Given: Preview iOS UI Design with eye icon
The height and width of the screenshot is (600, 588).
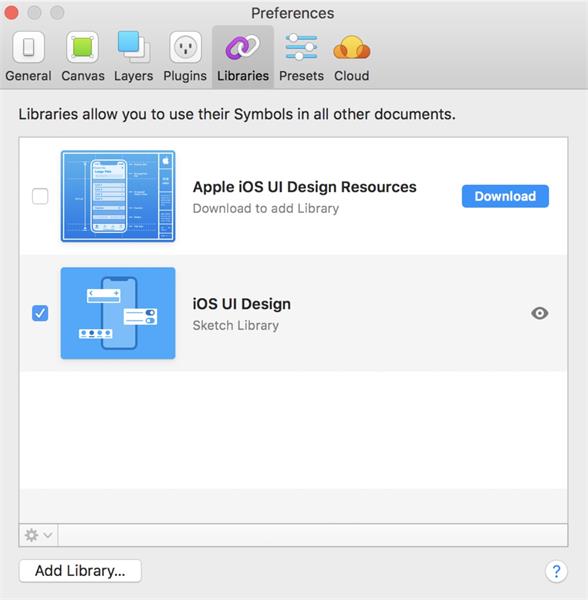Looking at the screenshot, I should tap(539, 313).
